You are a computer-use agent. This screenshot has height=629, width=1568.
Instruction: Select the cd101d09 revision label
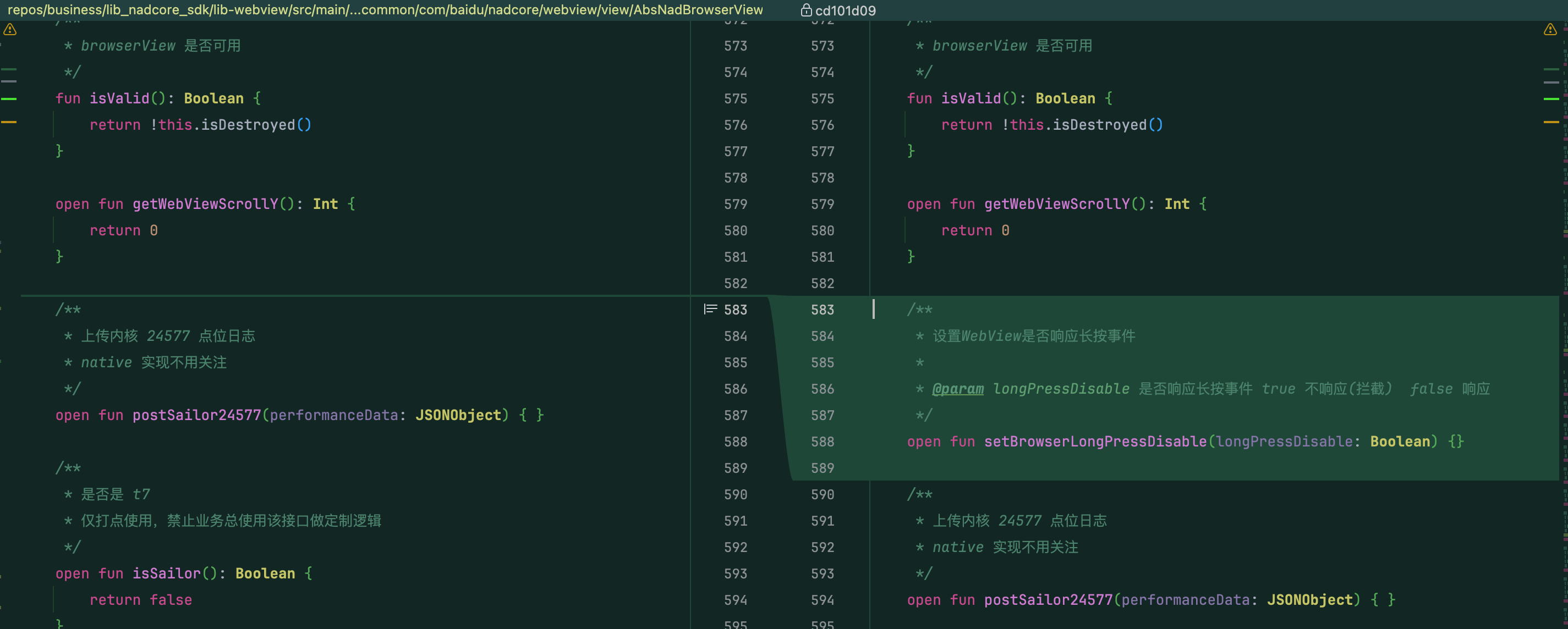point(845,10)
